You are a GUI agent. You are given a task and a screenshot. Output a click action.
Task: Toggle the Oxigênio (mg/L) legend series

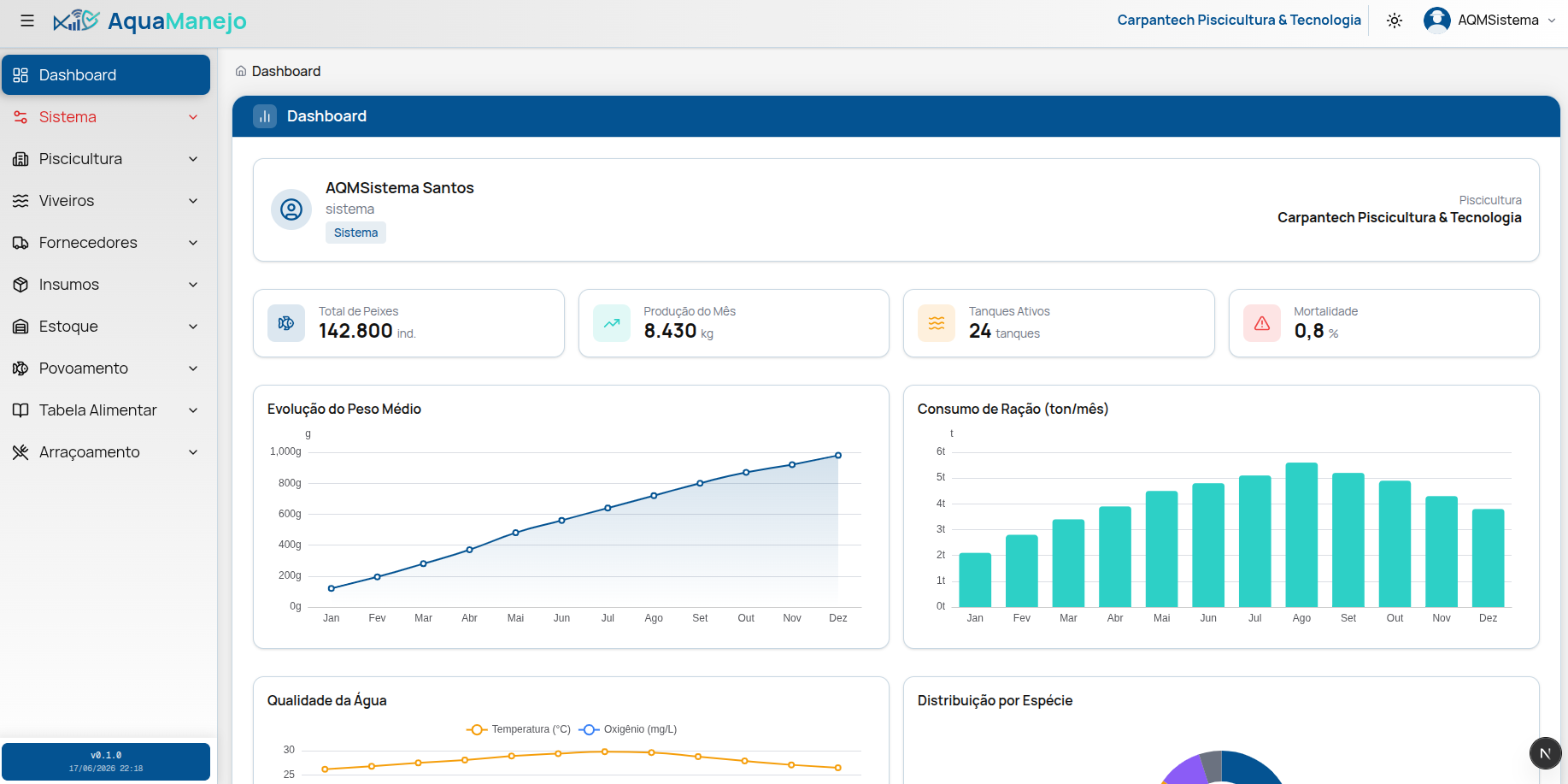point(628,729)
